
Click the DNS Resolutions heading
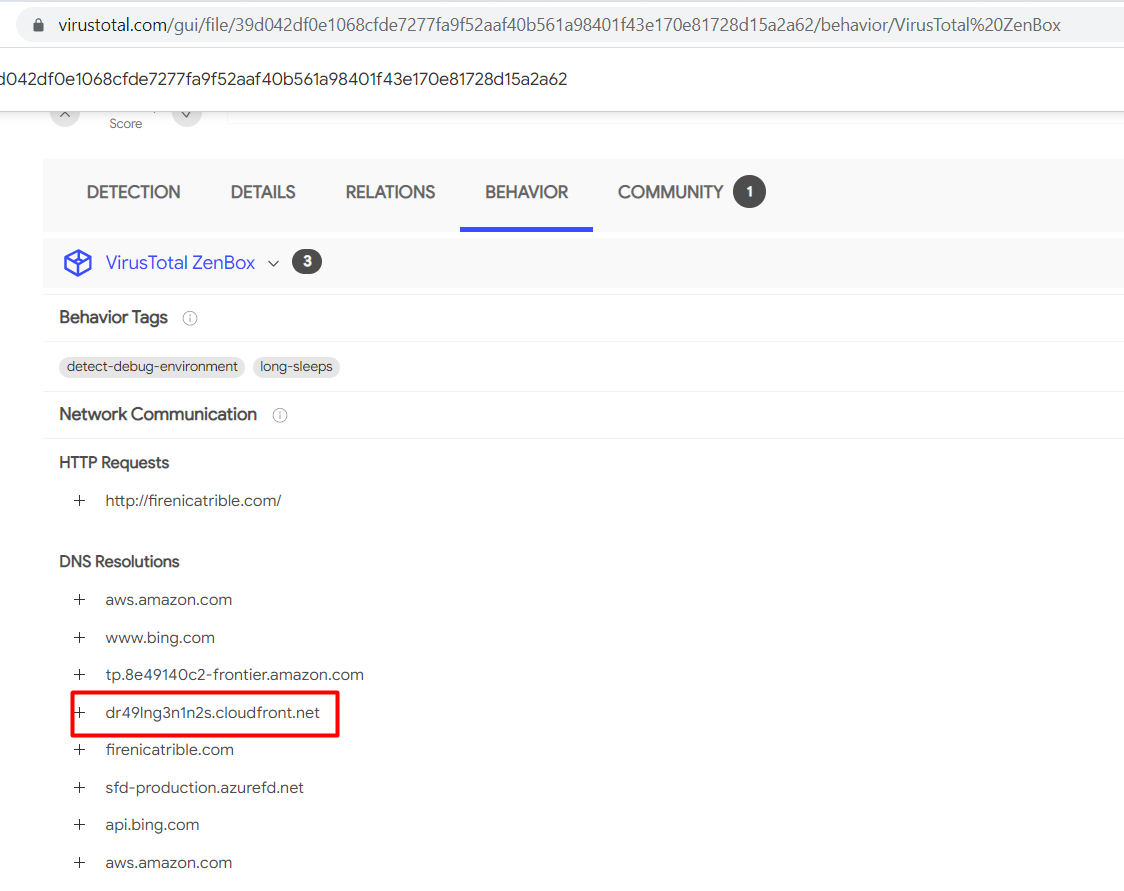[119, 561]
